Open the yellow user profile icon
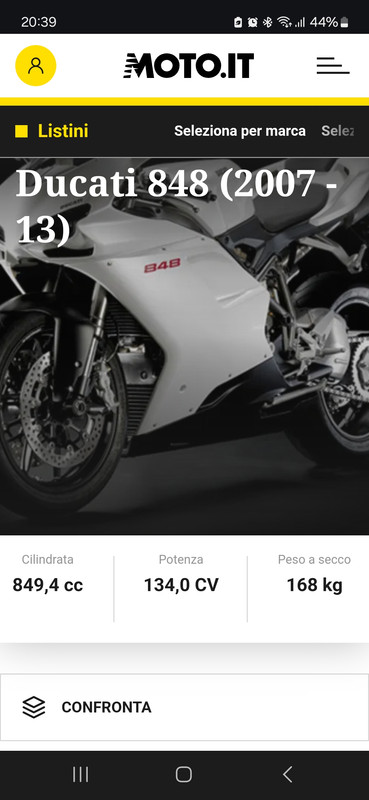 coord(36,65)
